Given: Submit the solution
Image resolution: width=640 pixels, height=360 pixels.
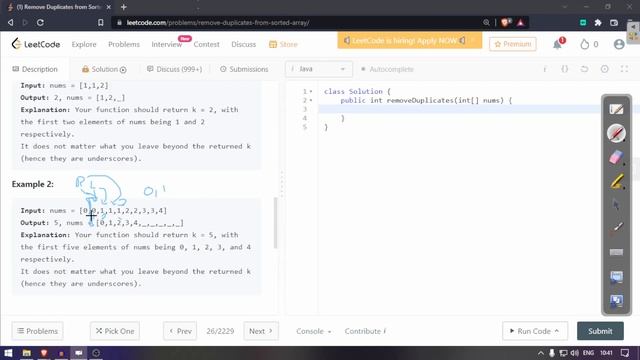Looking at the screenshot, I should click(600, 331).
